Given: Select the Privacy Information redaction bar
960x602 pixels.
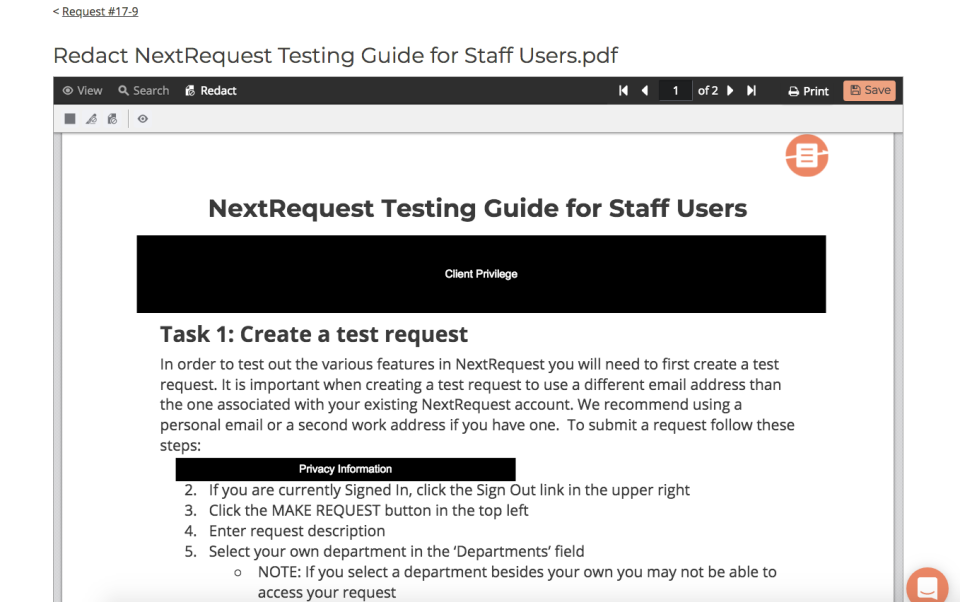Looking at the screenshot, I should 344,469.
